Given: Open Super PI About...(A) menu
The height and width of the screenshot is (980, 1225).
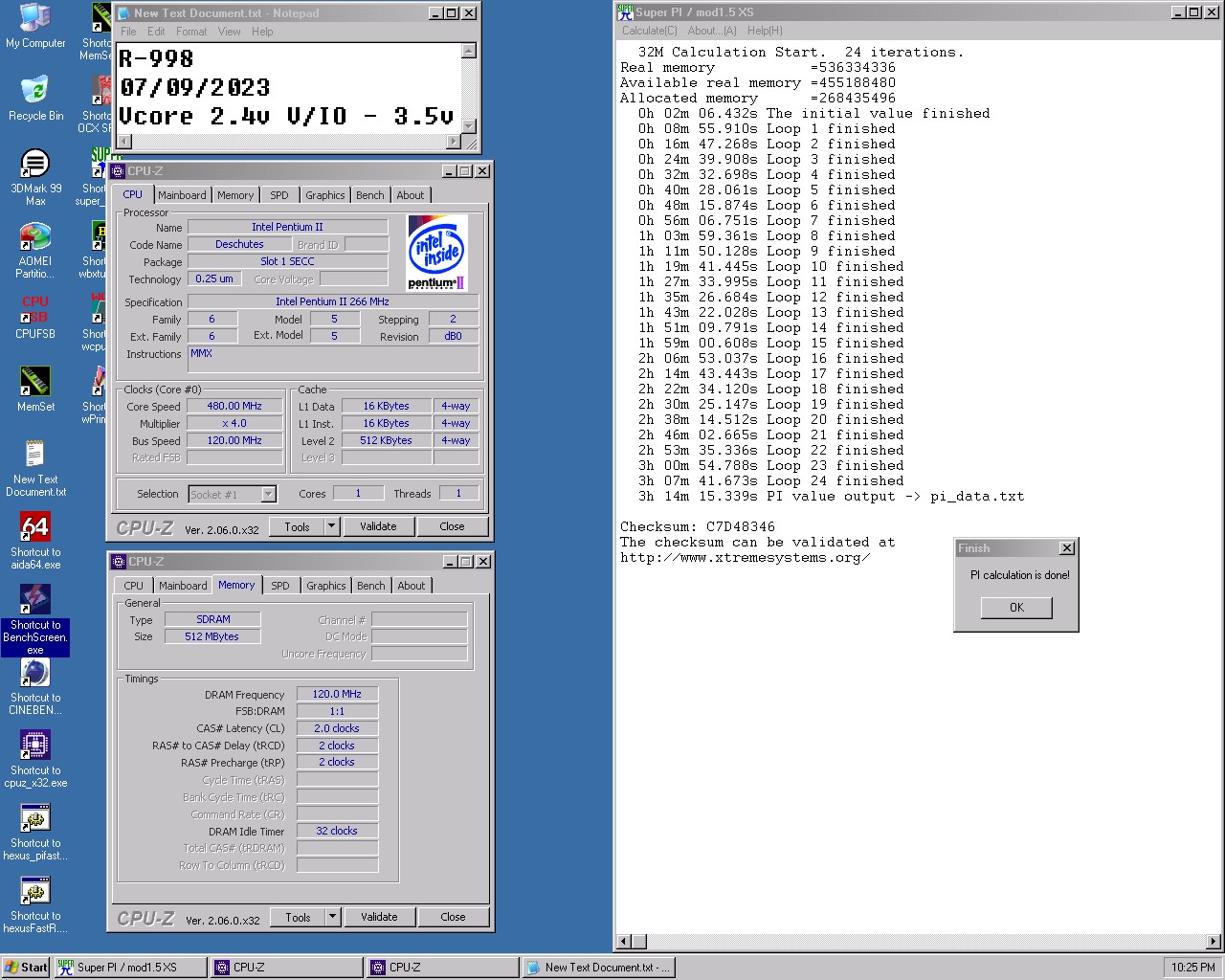Looking at the screenshot, I should click(712, 31).
